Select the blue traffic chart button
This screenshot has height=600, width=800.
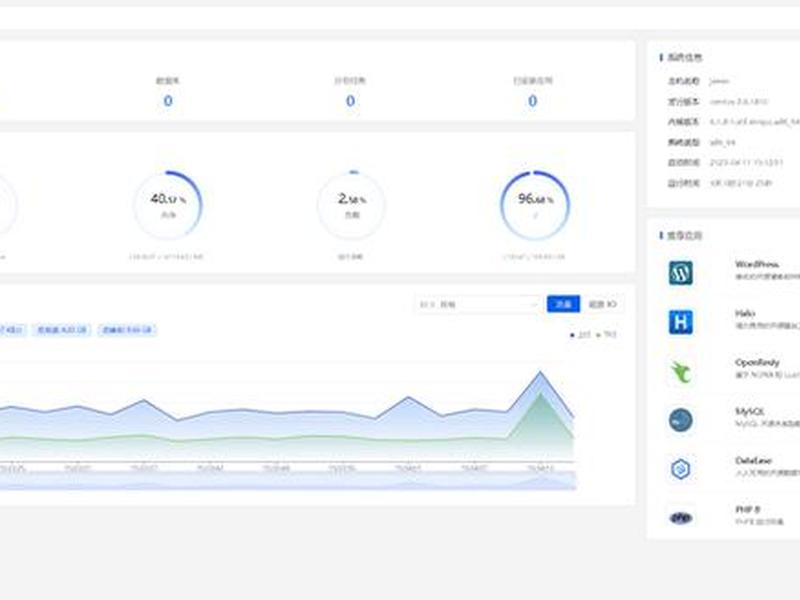pos(563,304)
